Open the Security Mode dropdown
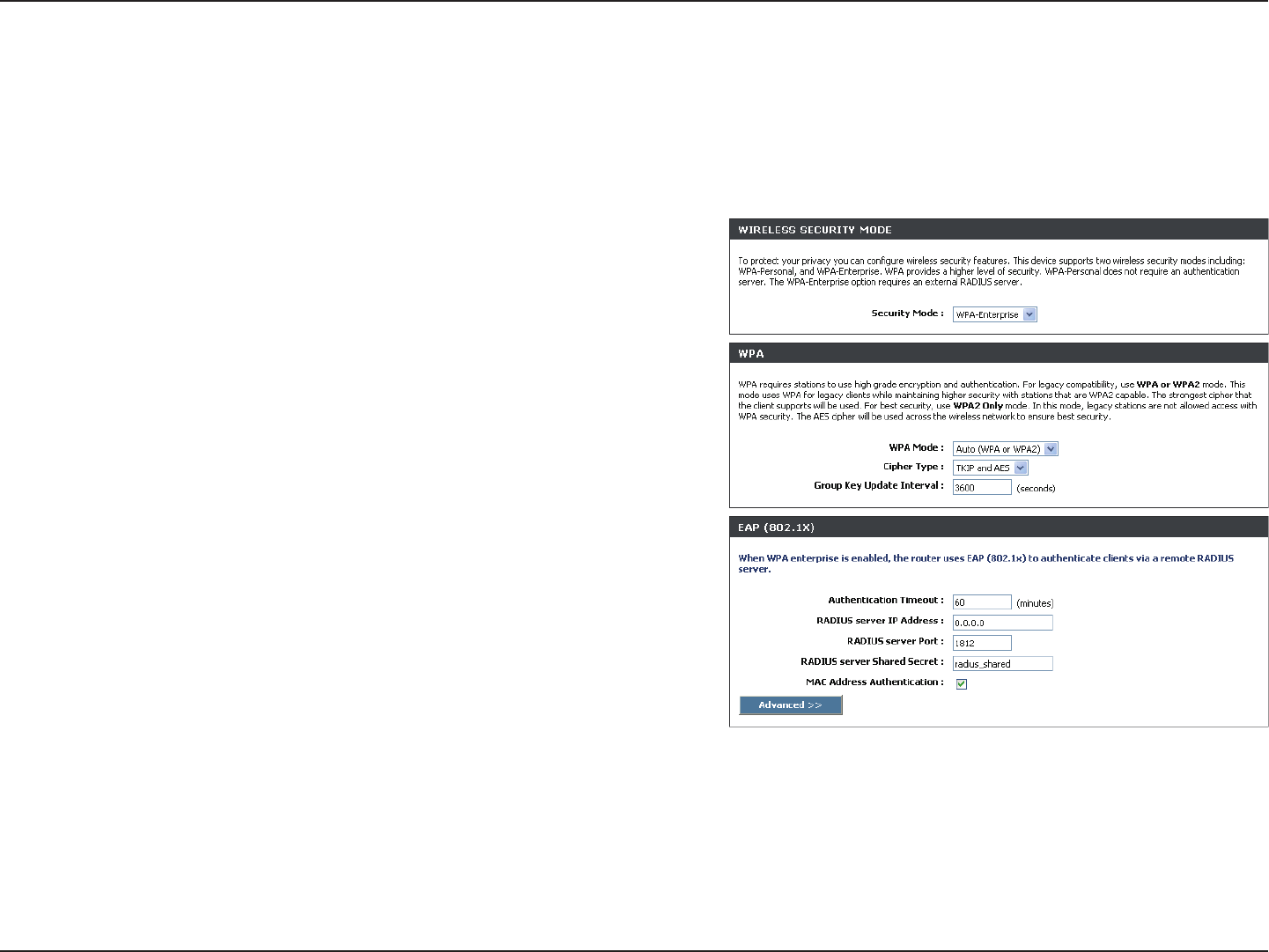1269x952 pixels. (994, 314)
